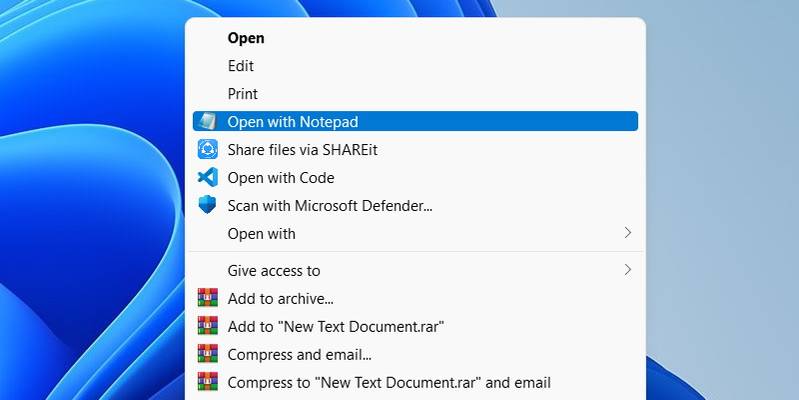Click the Notepad icon in the menu
Screen dimensions: 799x400
click(207, 121)
